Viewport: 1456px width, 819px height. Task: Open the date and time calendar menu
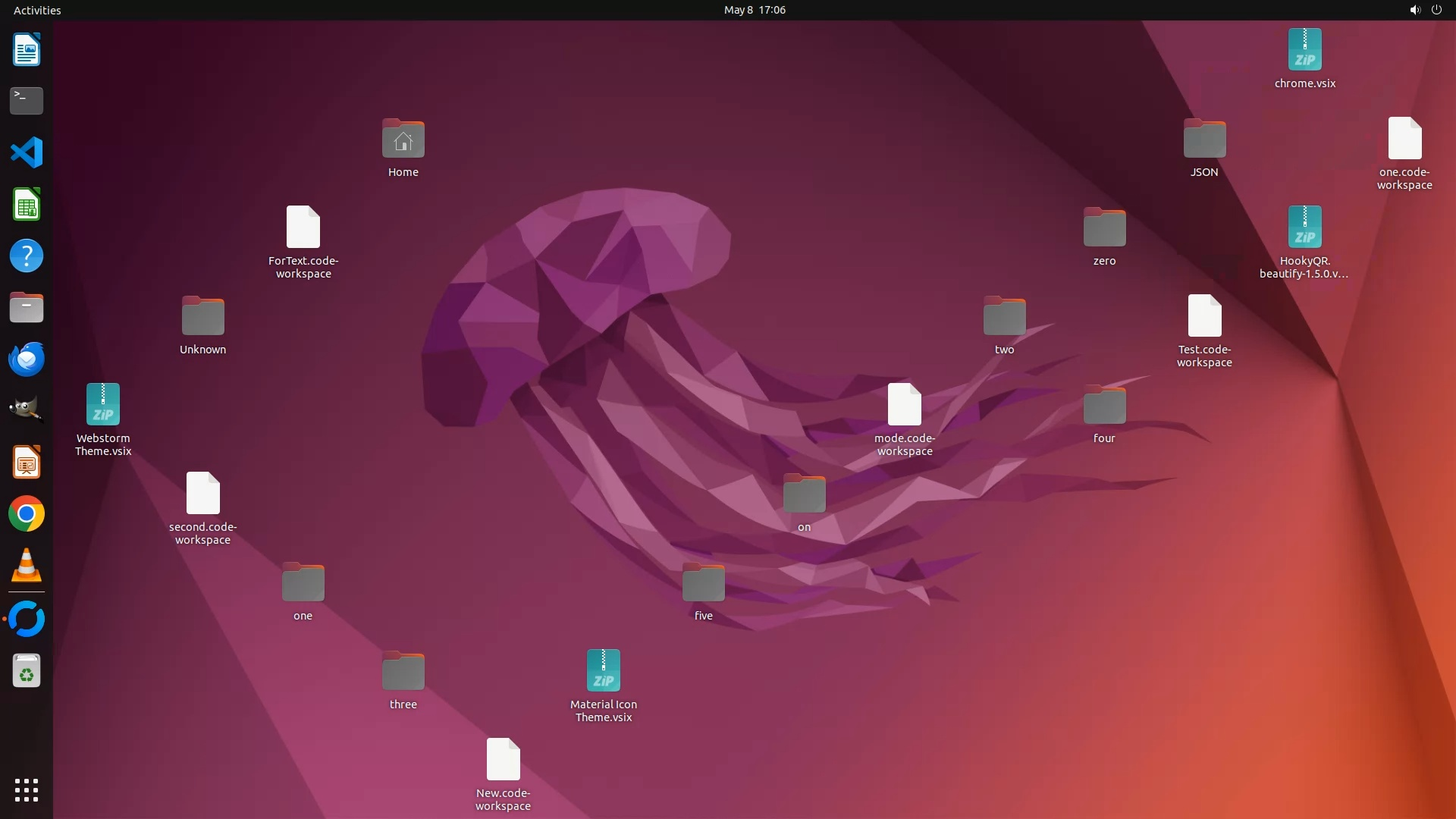point(755,10)
